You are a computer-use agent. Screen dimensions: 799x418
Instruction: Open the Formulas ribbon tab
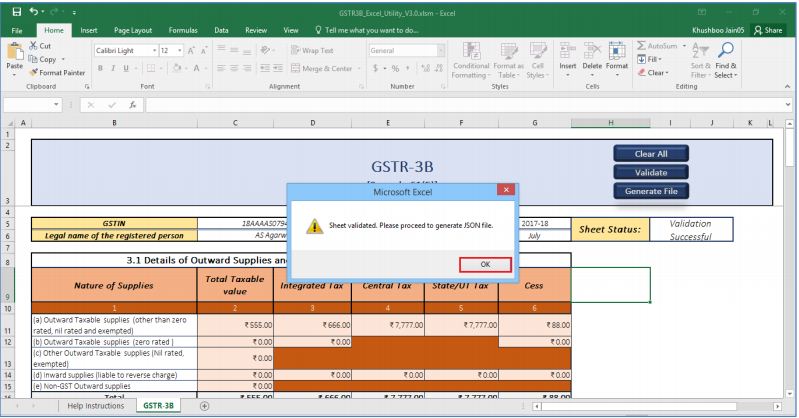coord(183,31)
